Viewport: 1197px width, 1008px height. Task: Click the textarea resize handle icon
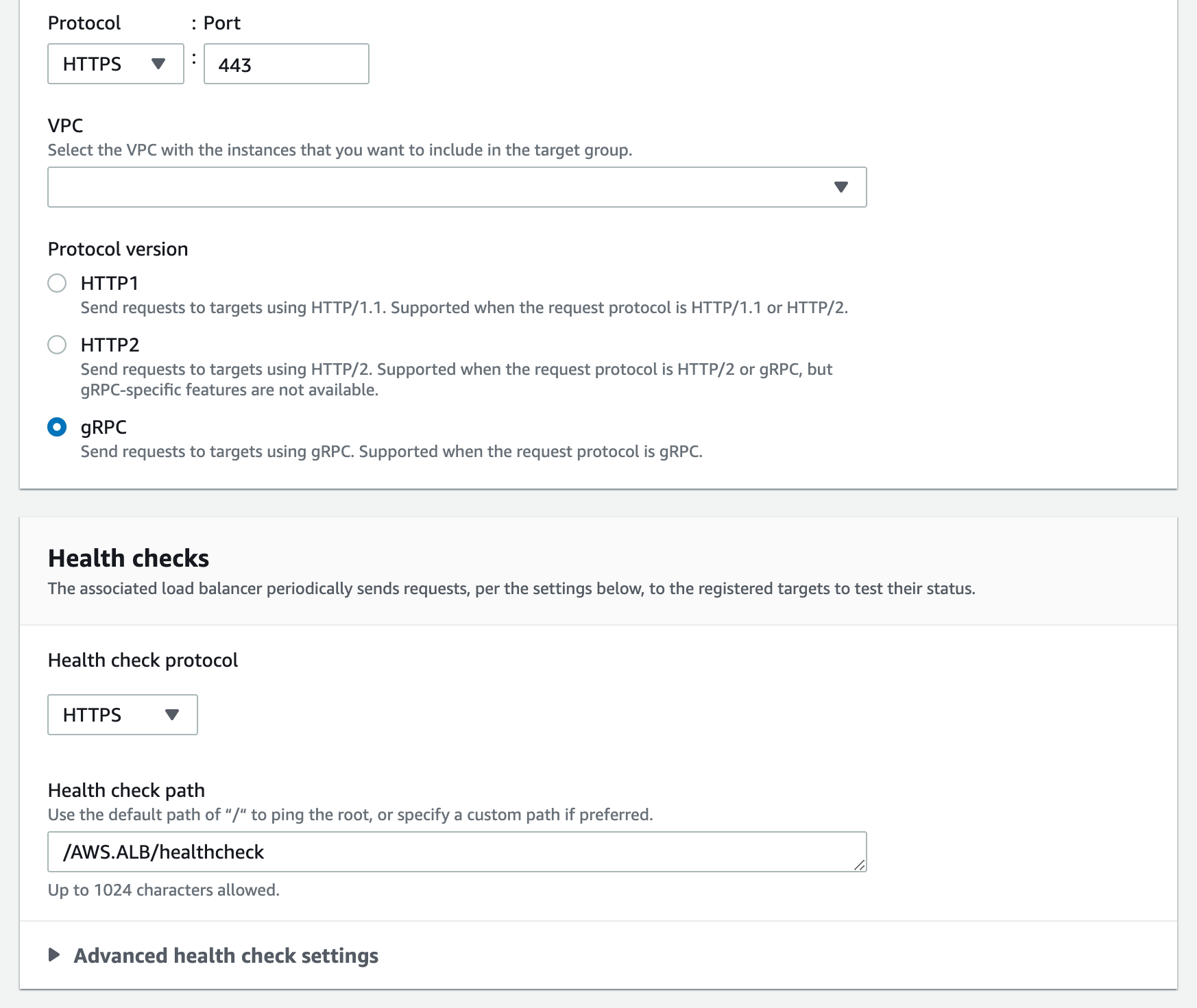[x=861, y=865]
